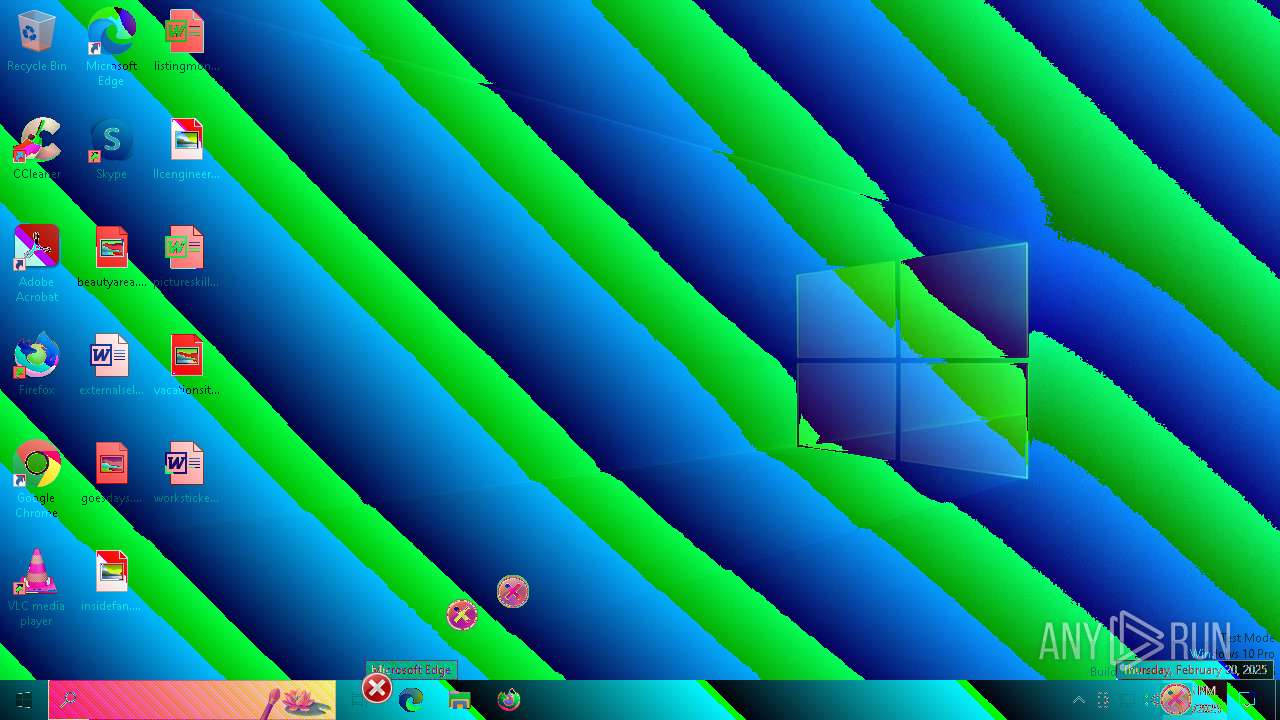Launch Microsoft Edge from the desktop shortcut
Screen dimensions: 1280x720
[111, 47]
